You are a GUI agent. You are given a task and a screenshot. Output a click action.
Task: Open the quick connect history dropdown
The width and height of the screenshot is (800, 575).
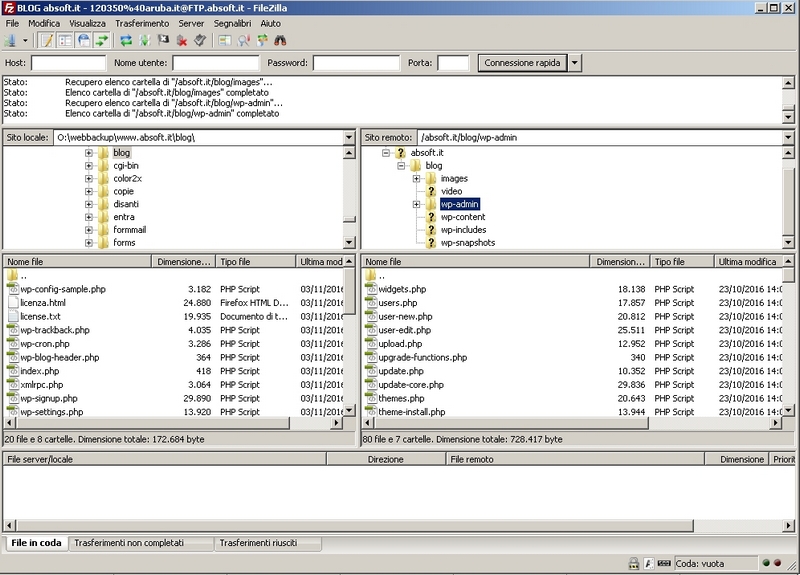click(x=574, y=63)
